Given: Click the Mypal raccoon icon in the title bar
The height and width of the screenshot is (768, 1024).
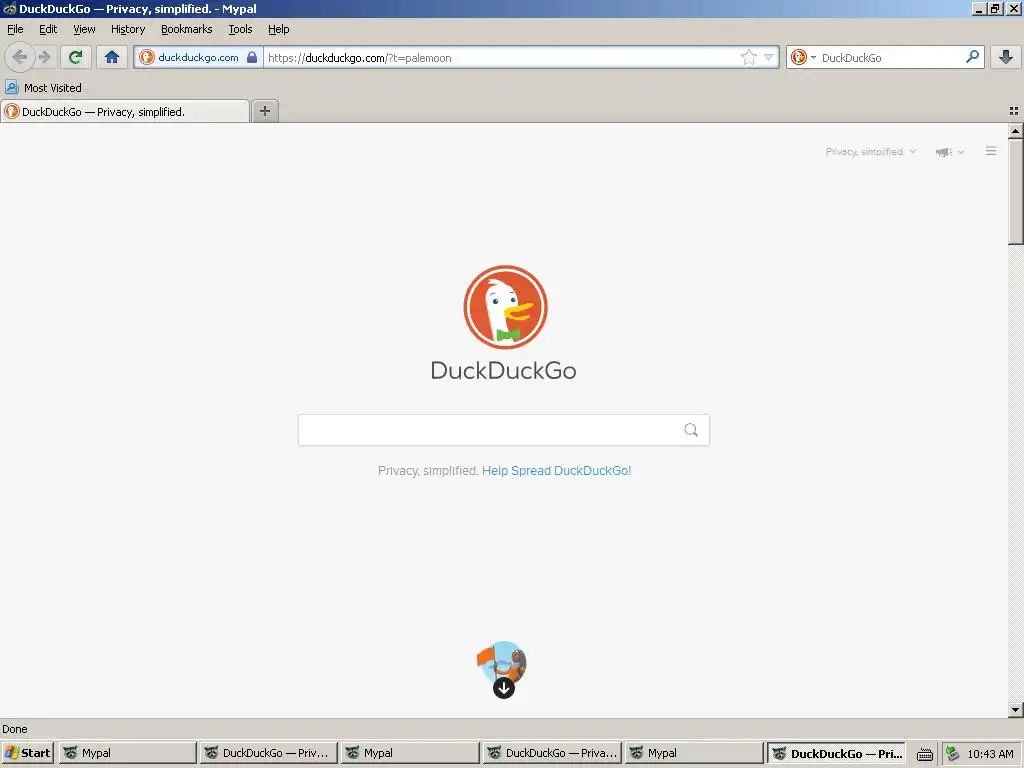Looking at the screenshot, I should [x=9, y=8].
